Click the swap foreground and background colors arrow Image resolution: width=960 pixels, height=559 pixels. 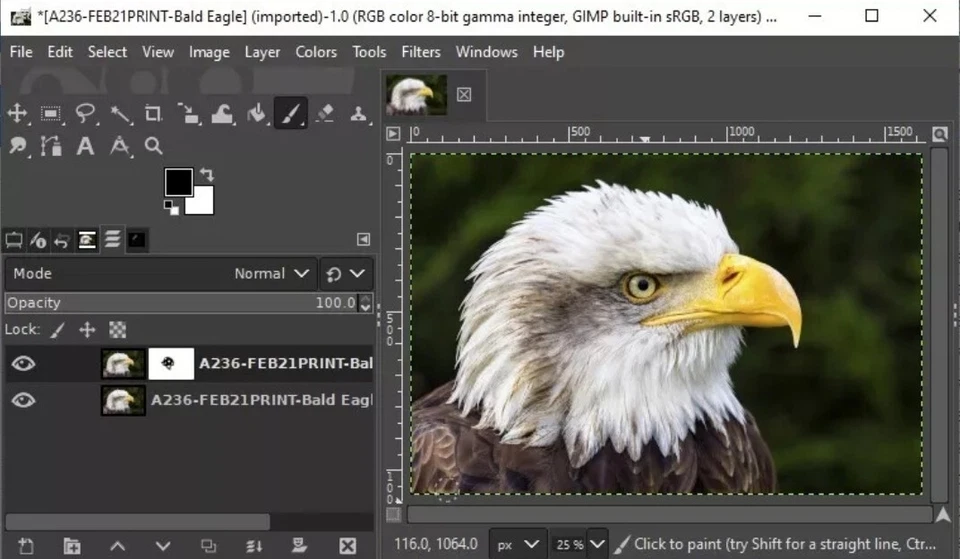click(207, 174)
